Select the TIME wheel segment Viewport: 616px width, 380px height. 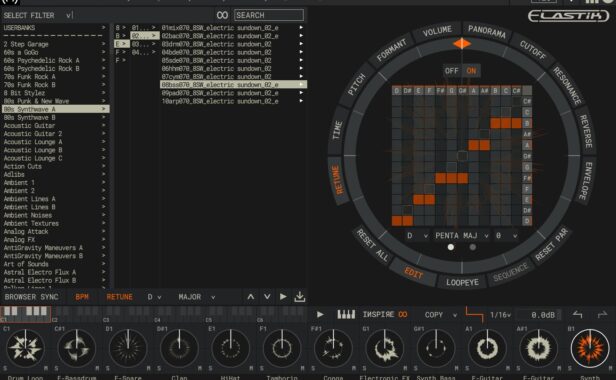(x=337, y=130)
